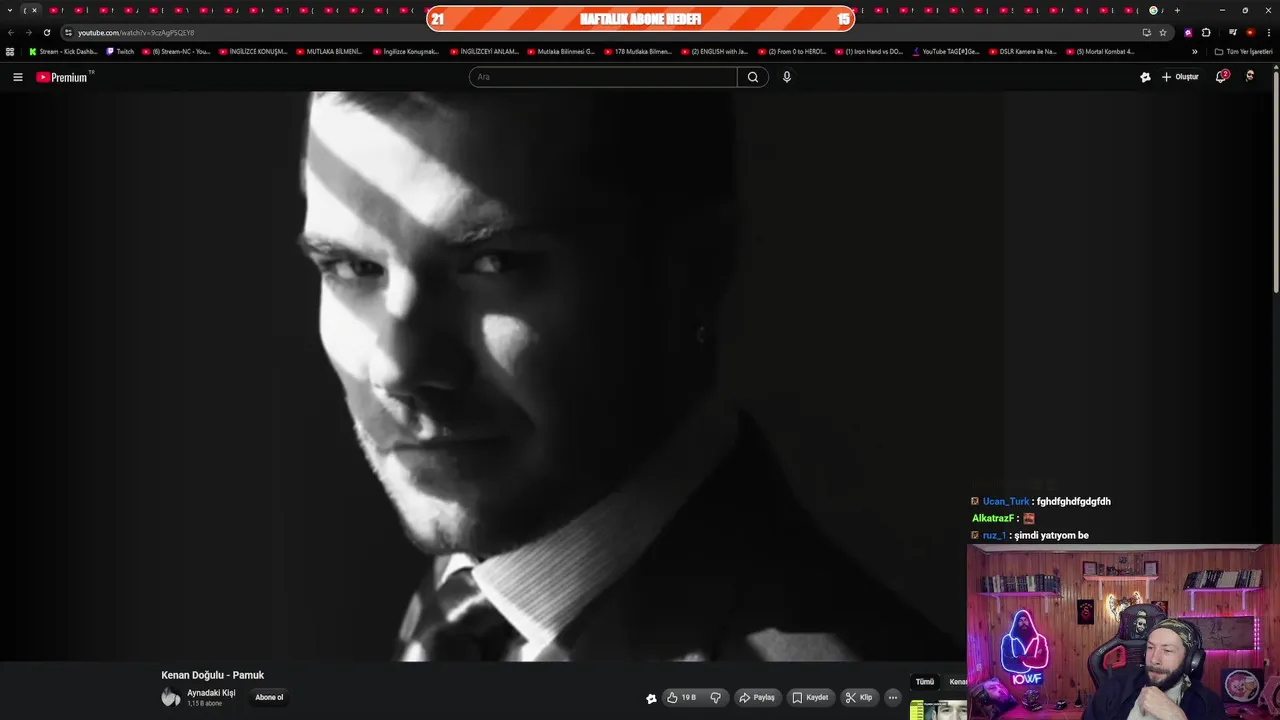Reload the page with refresh icon

tap(46, 32)
